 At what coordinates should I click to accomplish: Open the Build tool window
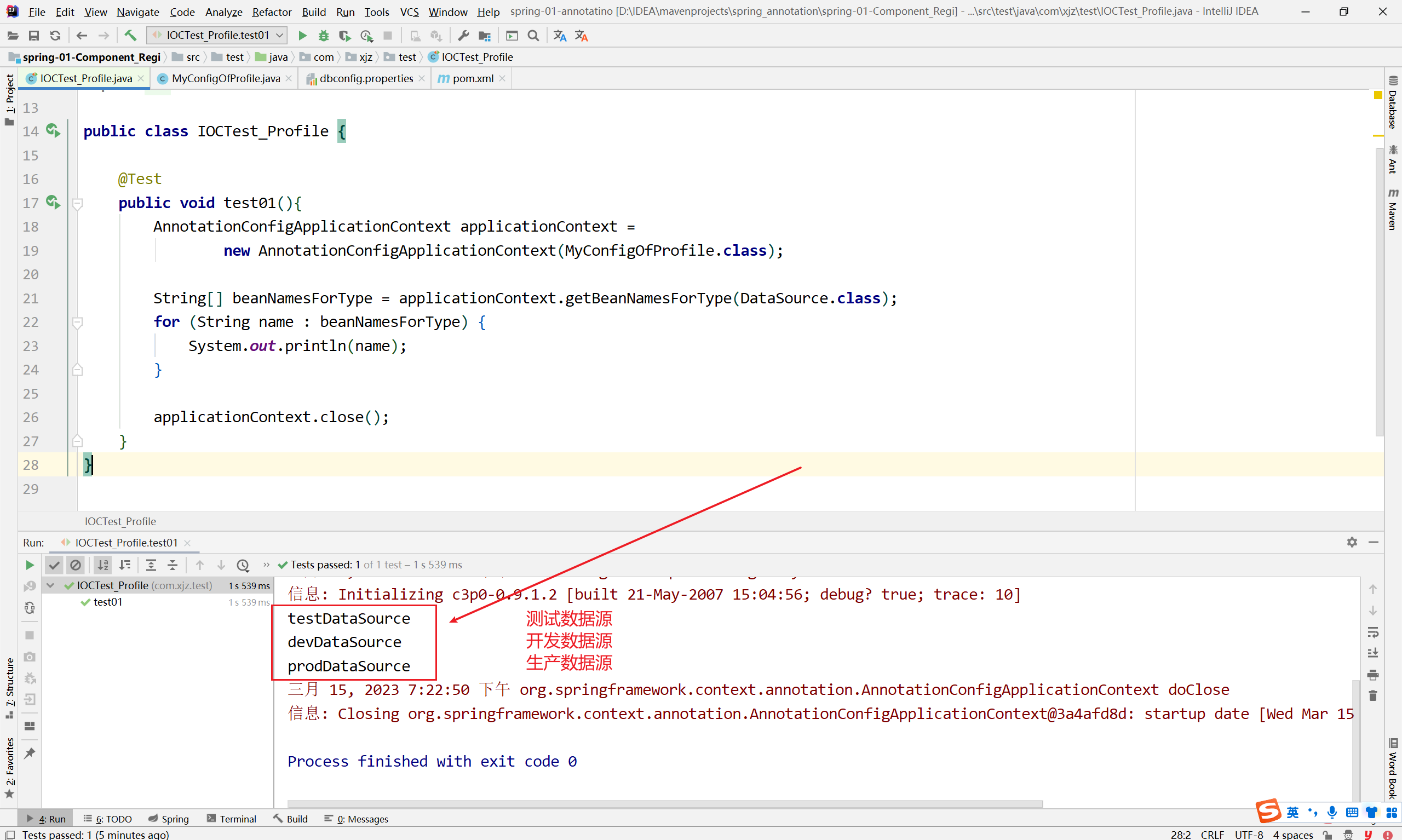coord(290,819)
